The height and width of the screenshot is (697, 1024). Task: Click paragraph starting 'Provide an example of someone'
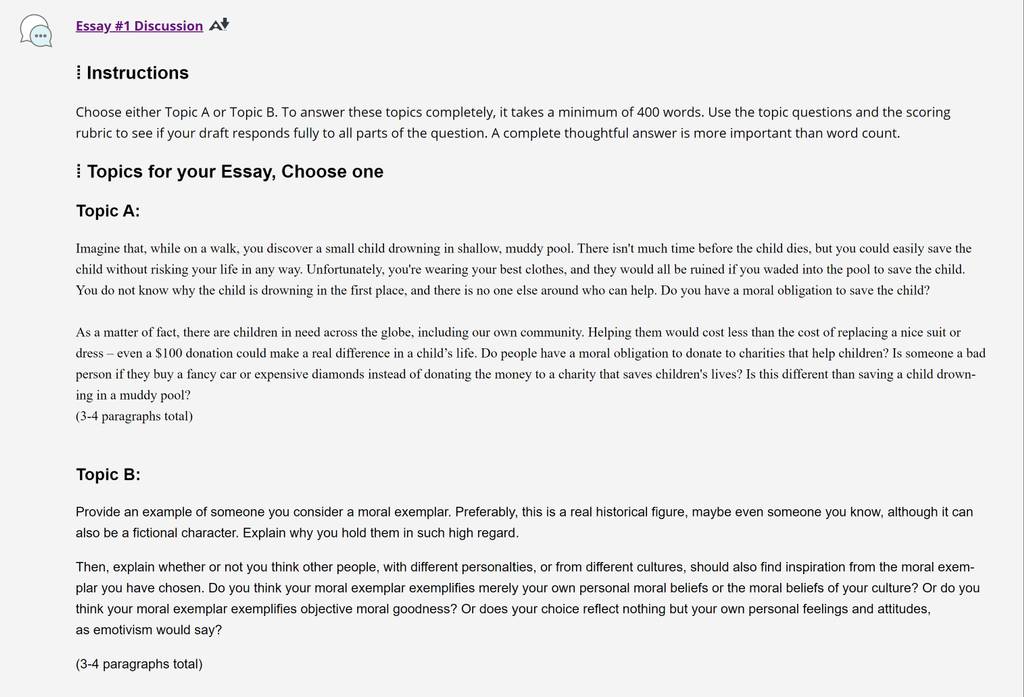tap(524, 522)
